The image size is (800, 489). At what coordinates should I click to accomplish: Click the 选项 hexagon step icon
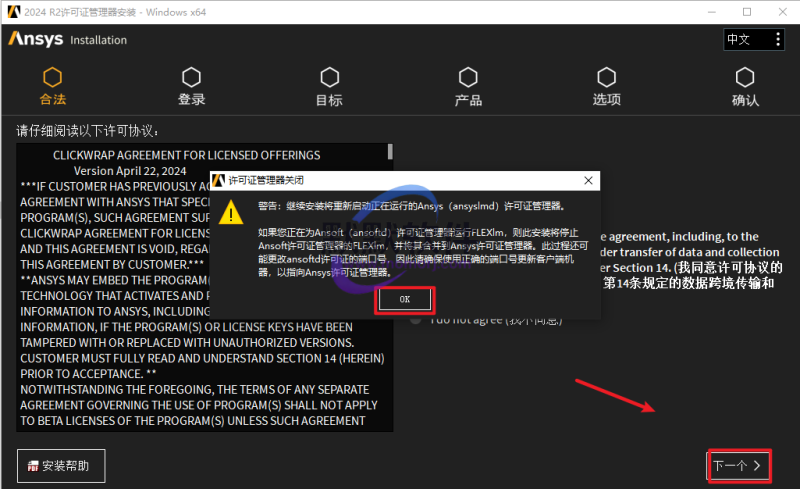click(x=606, y=77)
